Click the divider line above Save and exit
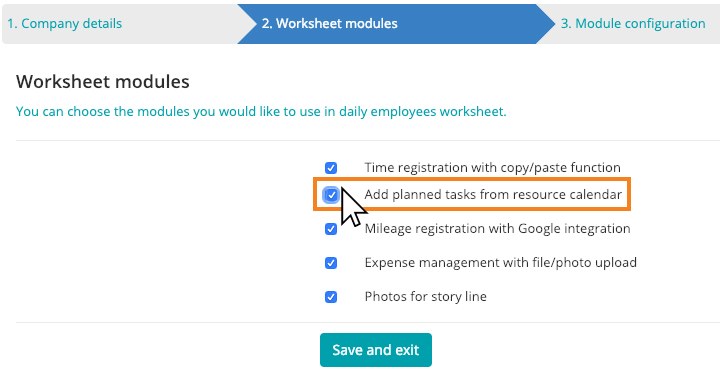 point(367,322)
